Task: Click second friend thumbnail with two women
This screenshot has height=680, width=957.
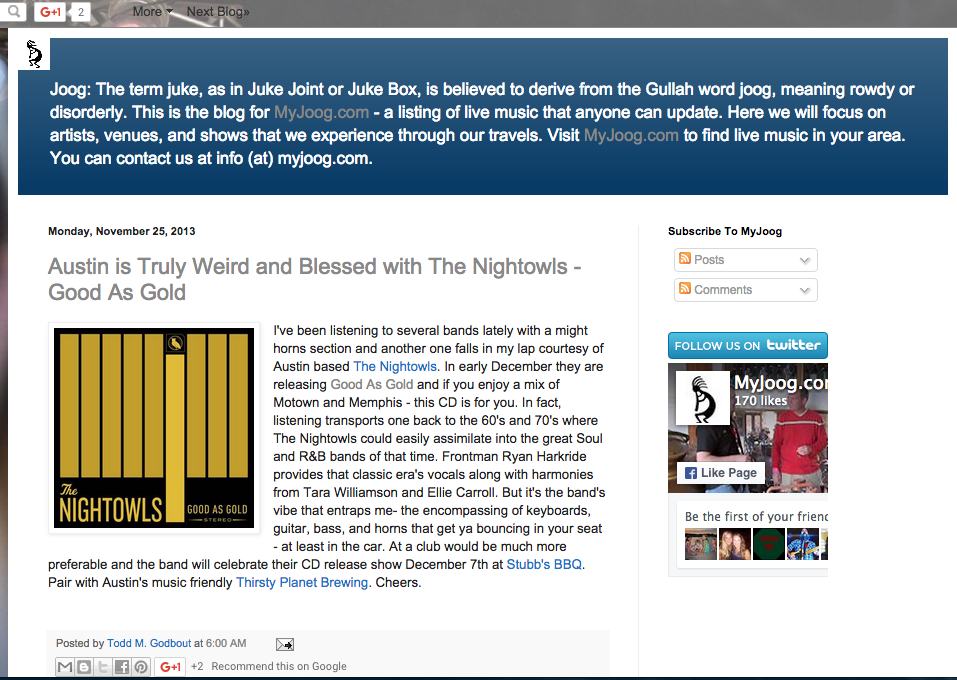Action: click(x=735, y=544)
